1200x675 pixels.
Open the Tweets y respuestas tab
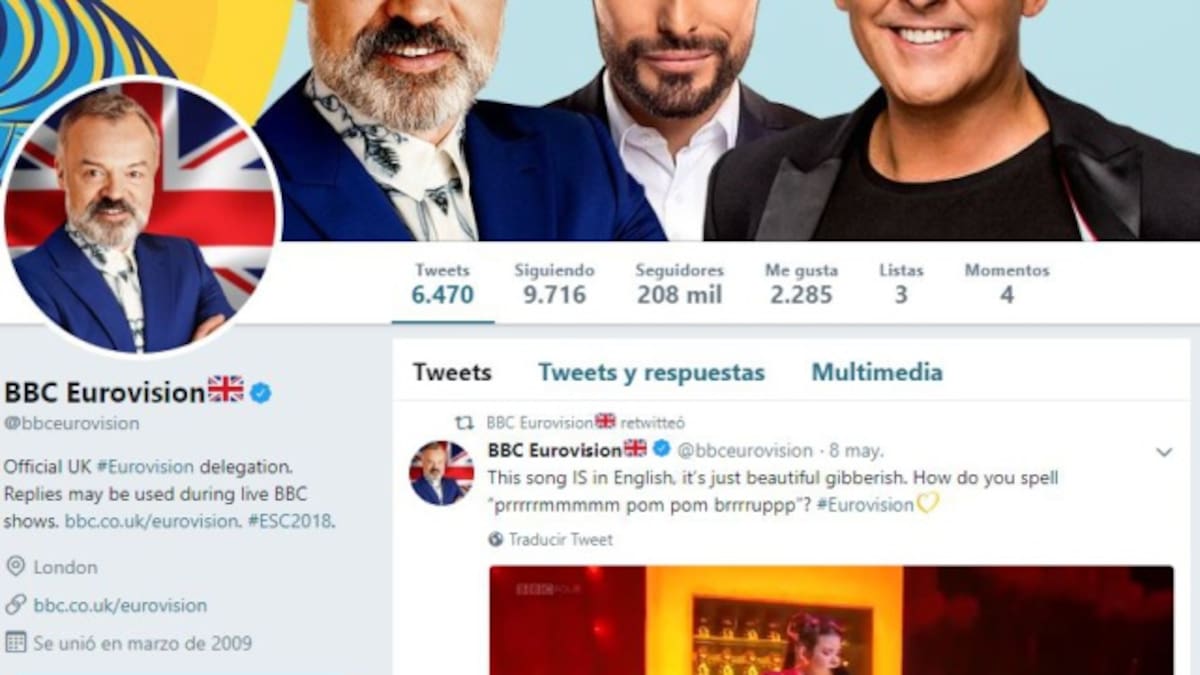pos(651,373)
